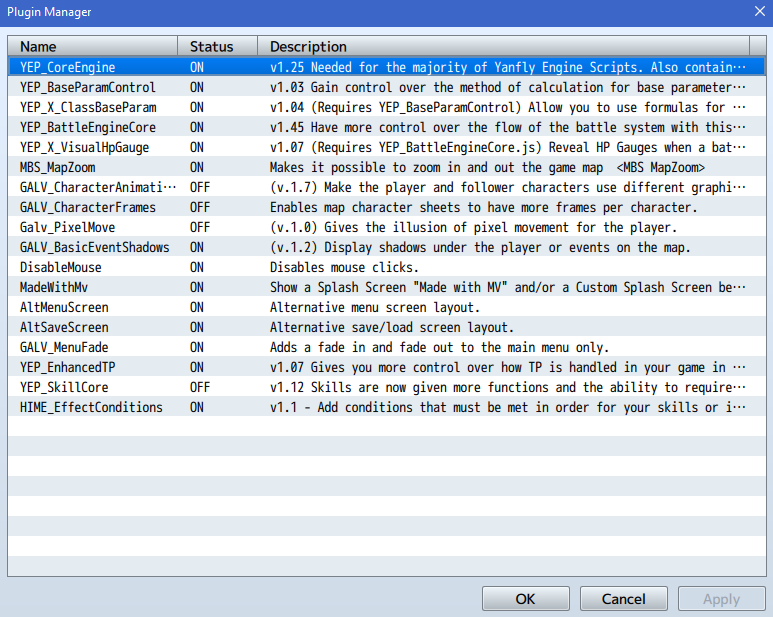Image resolution: width=773 pixels, height=617 pixels.
Task: Click the Status column header
Action: [x=217, y=46]
